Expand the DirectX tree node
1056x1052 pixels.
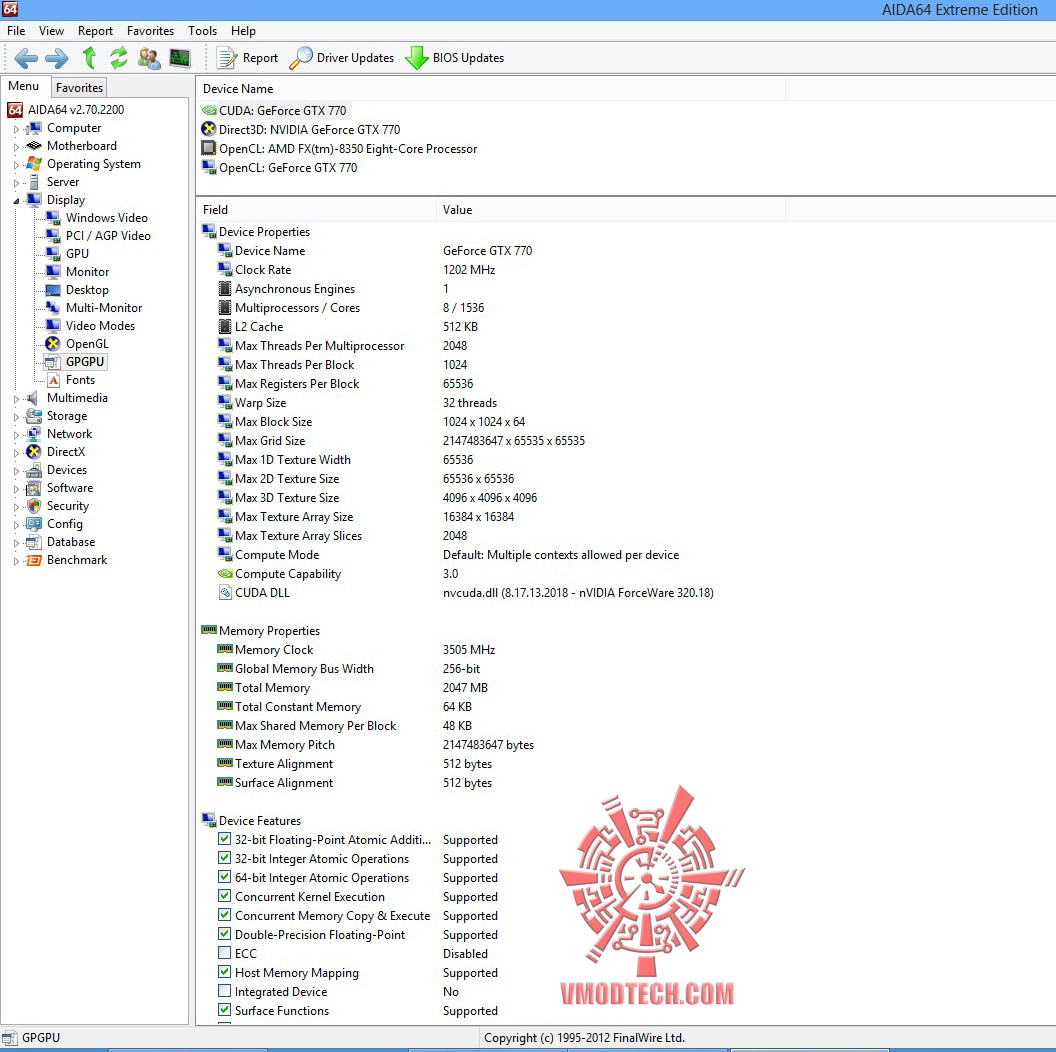(x=16, y=453)
